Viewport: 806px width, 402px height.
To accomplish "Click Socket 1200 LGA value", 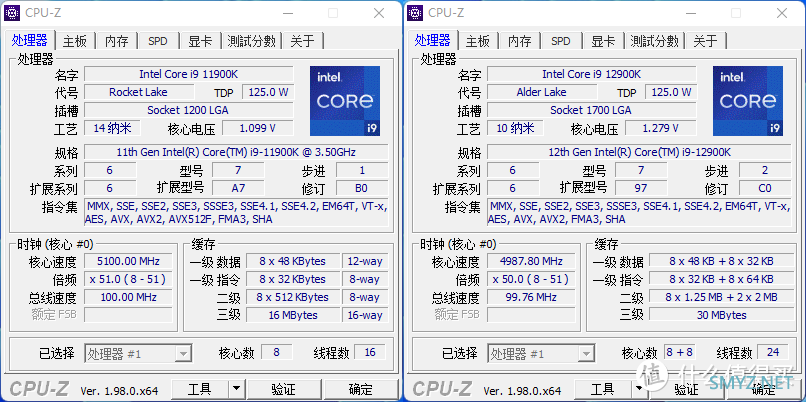I will pyautogui.click(x=189, y=110).
